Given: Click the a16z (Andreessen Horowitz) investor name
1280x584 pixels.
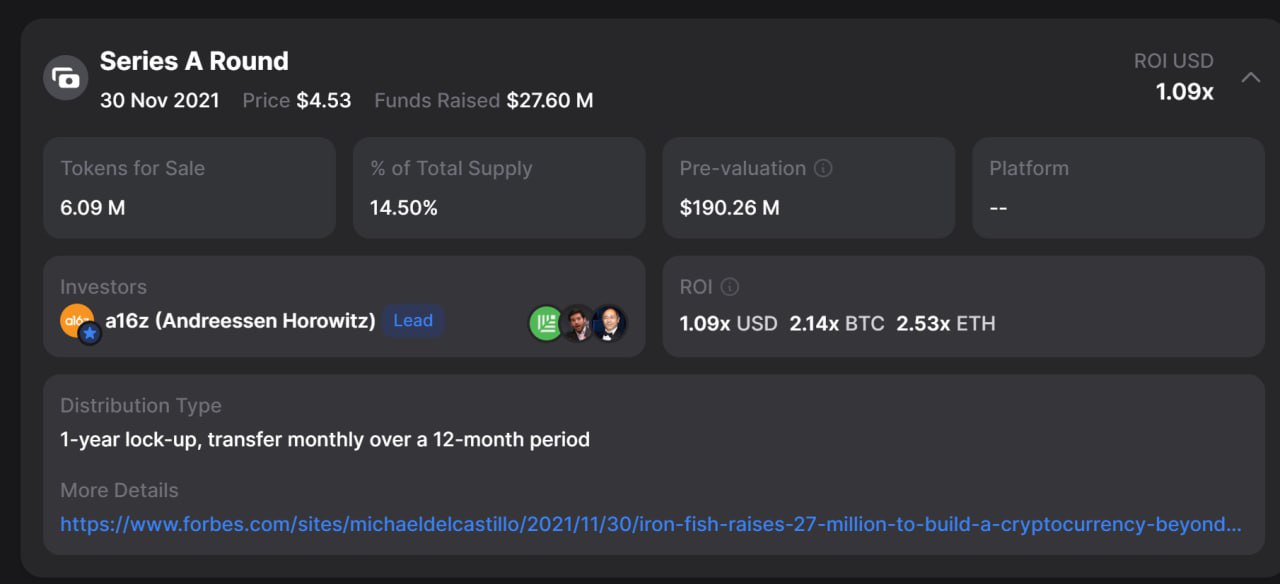Looking at the screenshot, I should (240, 321).
